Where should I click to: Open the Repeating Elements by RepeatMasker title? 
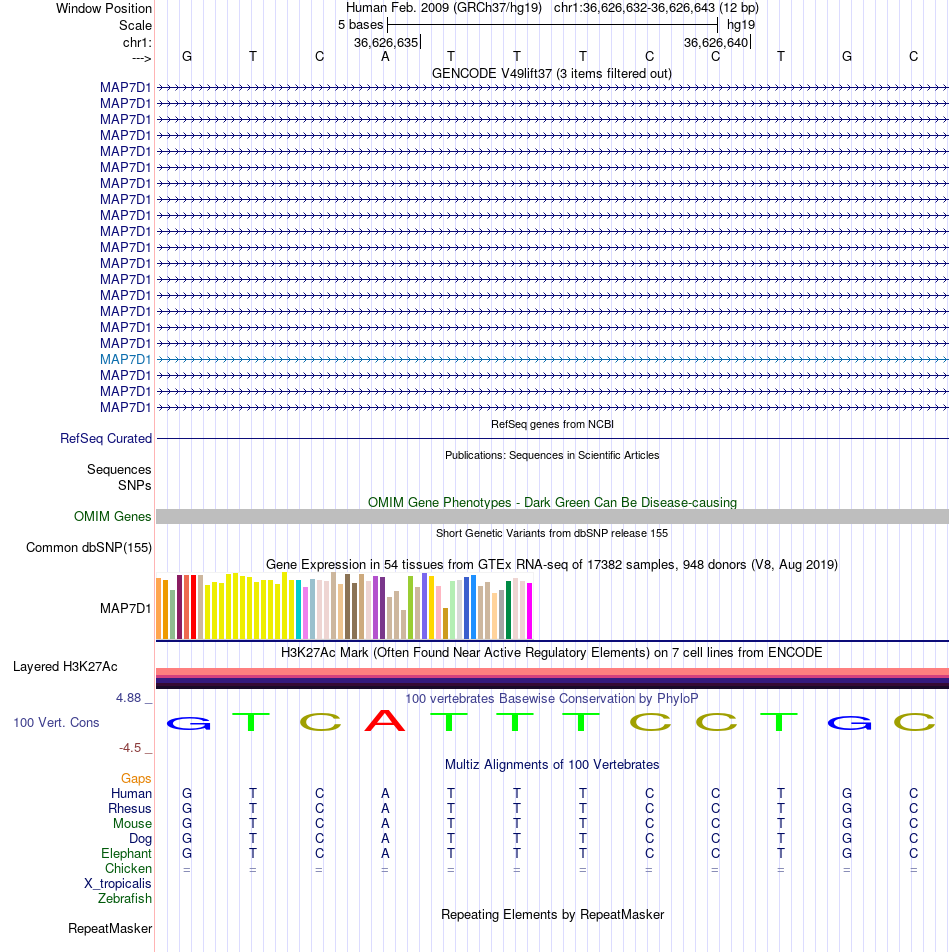[x=552, y=915]
